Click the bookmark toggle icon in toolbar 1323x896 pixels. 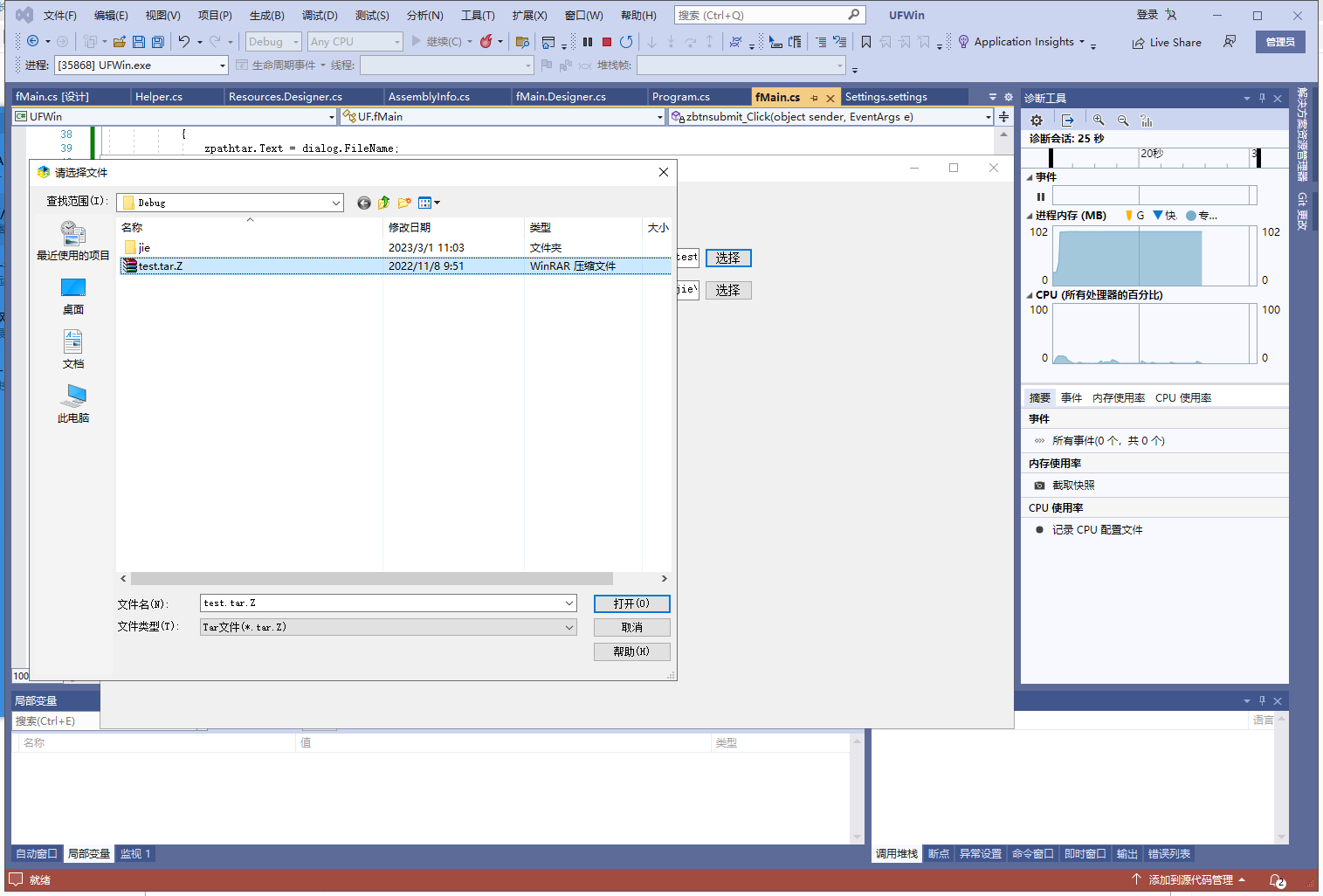866,41
